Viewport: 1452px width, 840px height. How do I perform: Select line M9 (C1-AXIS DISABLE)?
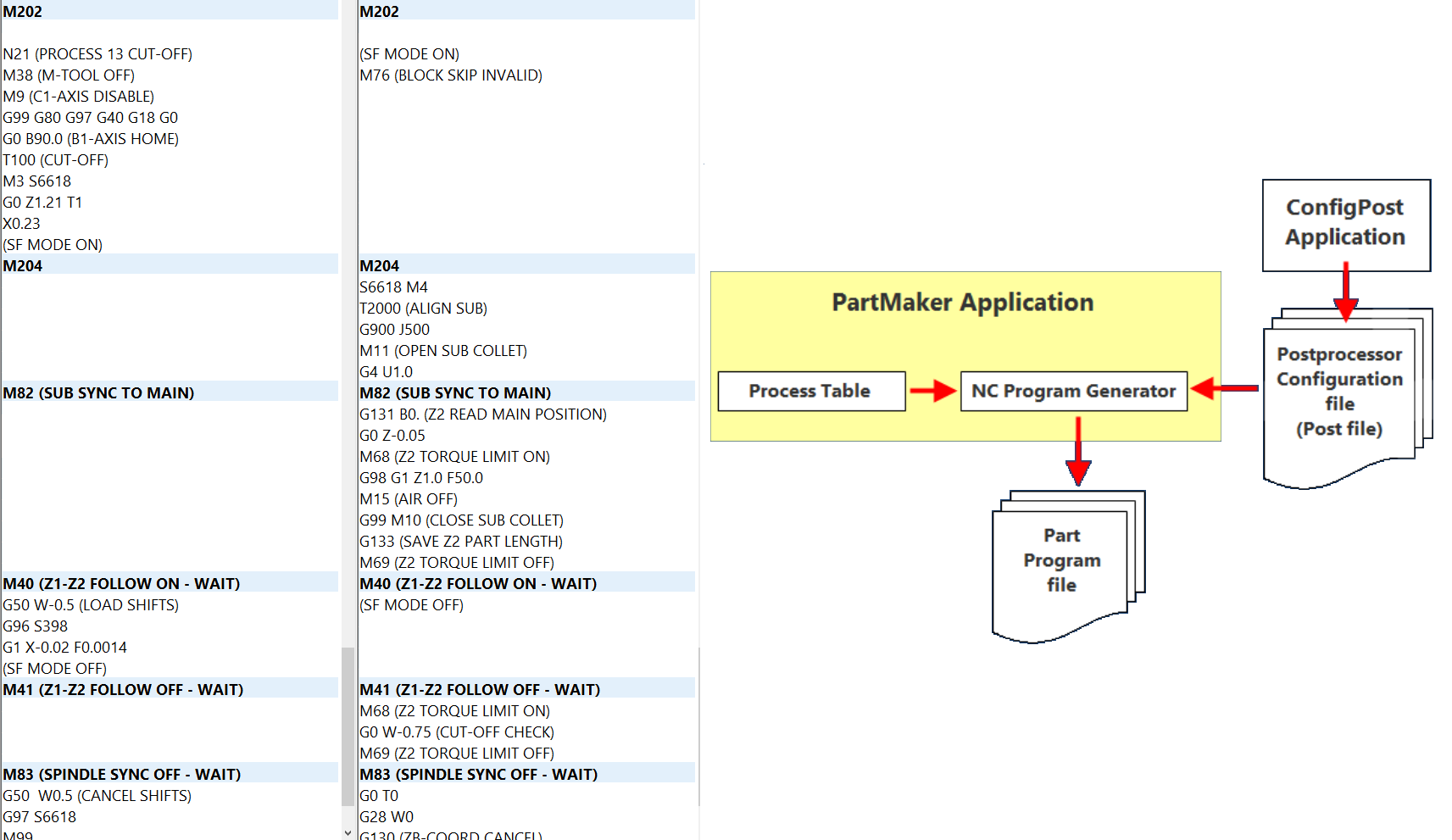79,97
